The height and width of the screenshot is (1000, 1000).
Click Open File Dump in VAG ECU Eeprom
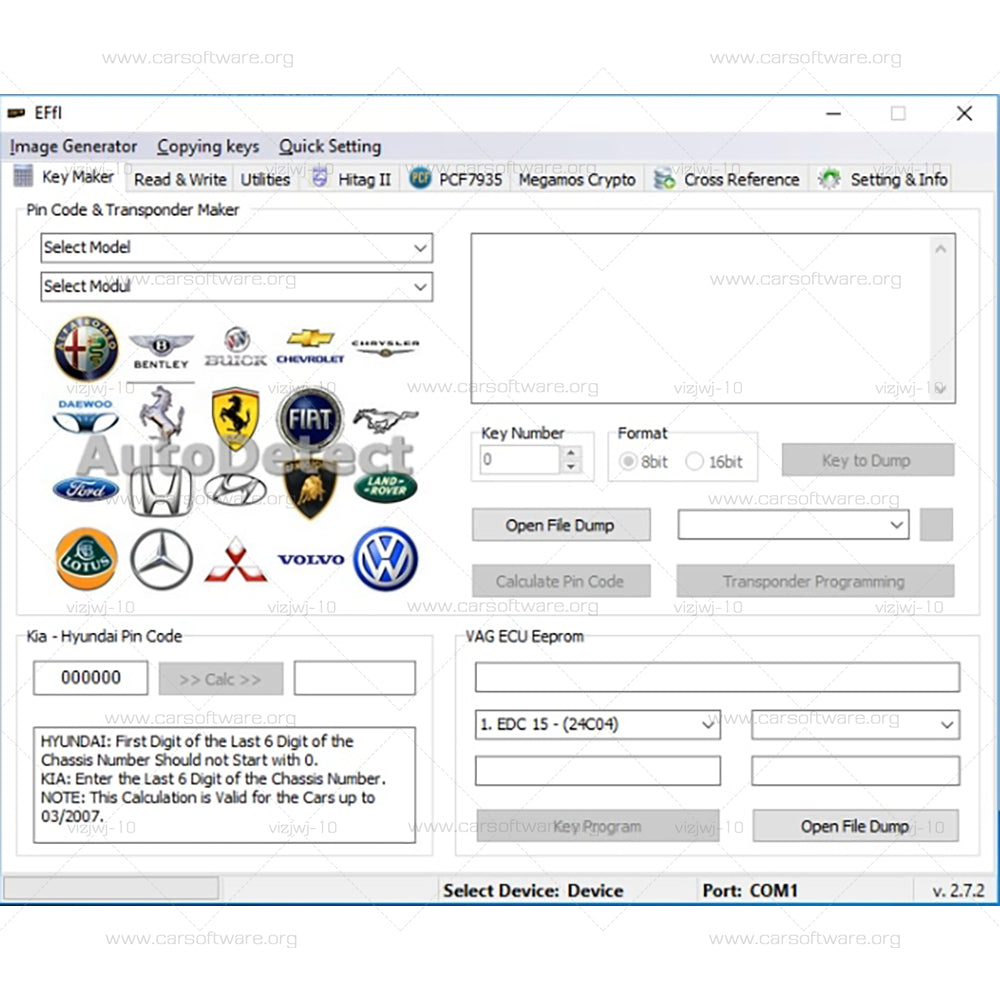(x=855, y=826)
